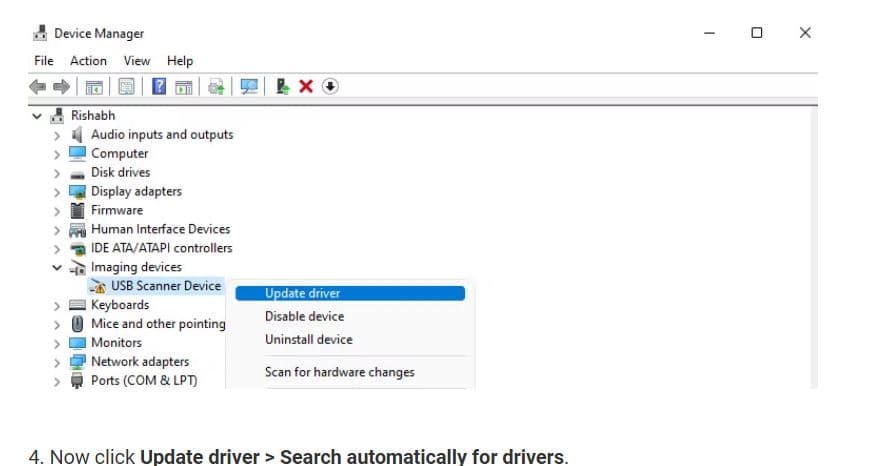The width and height of the screenshot is (875, 466).
Task: Open the View menu
Action: click(x=137, y=61)
